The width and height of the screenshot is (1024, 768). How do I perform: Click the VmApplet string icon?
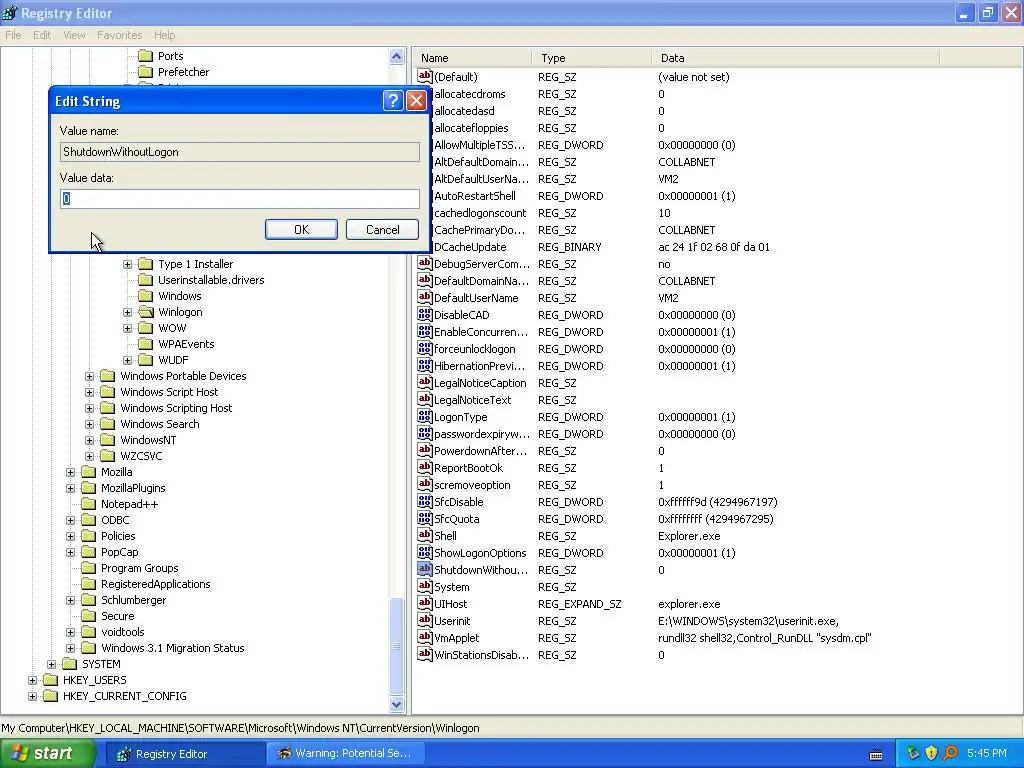pos(424,637)
